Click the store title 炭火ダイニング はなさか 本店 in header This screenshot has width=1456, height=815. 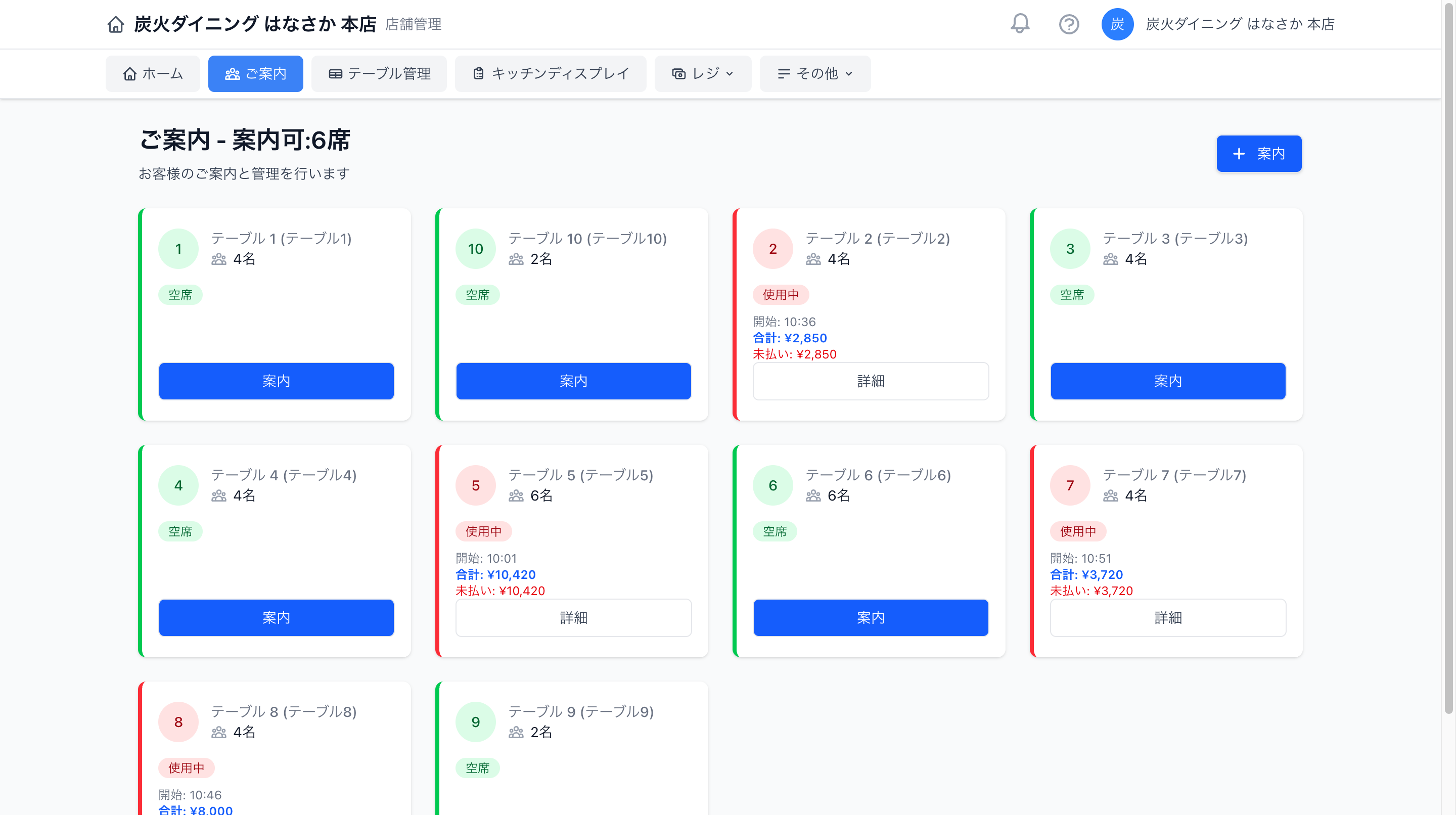(255, 24)
